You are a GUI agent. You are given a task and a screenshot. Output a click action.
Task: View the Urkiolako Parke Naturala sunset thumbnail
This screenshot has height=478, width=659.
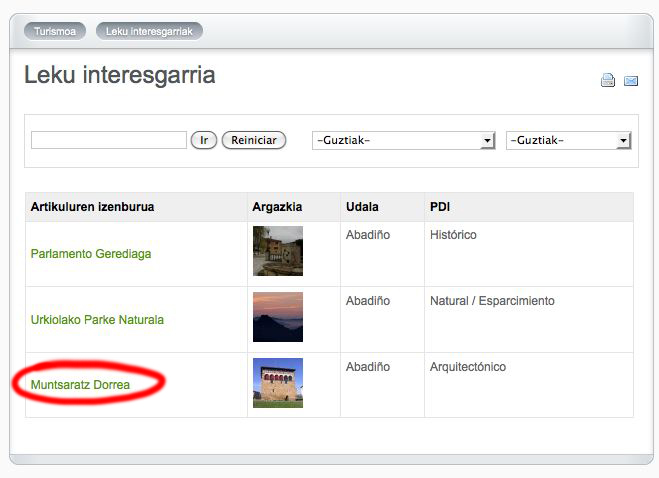click(278, 317)
